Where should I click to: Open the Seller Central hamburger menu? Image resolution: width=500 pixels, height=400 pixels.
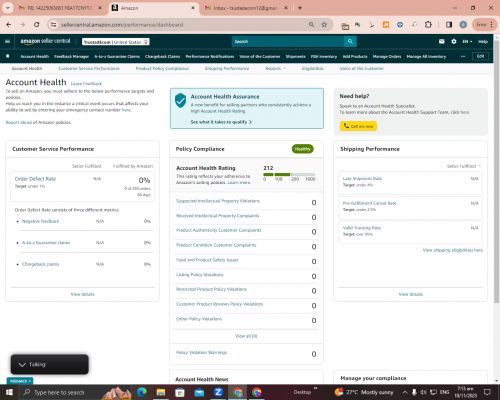[x=7, y=41]
